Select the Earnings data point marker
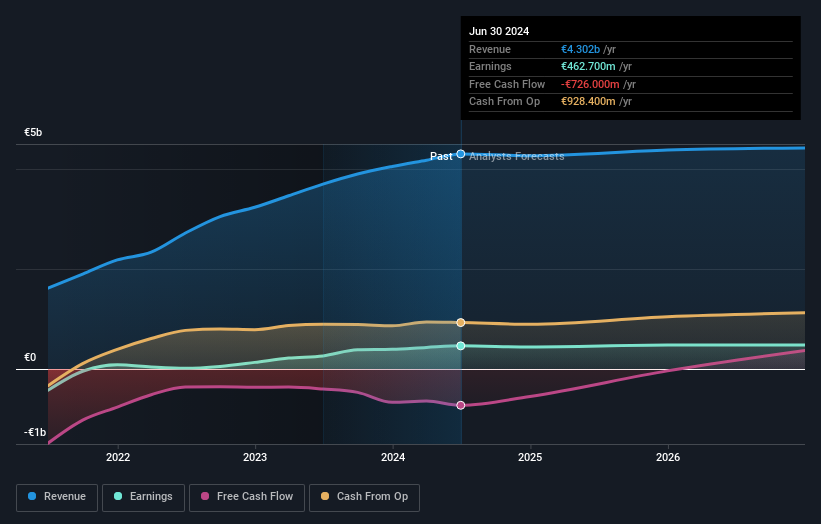 [x=461, y=345]
